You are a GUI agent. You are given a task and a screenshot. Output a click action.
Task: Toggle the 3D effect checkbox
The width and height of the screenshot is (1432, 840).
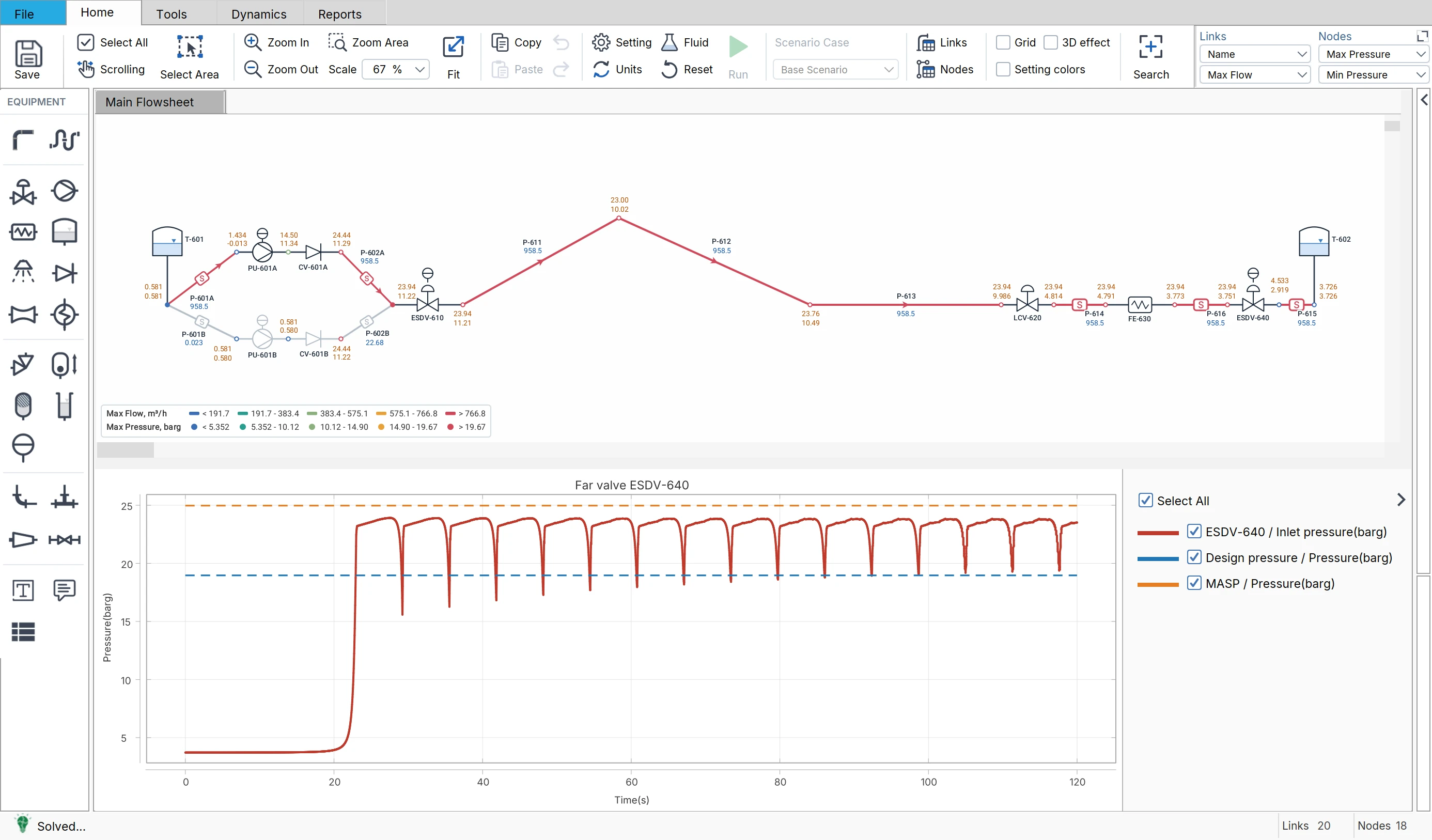click(x=1051, y=43)
